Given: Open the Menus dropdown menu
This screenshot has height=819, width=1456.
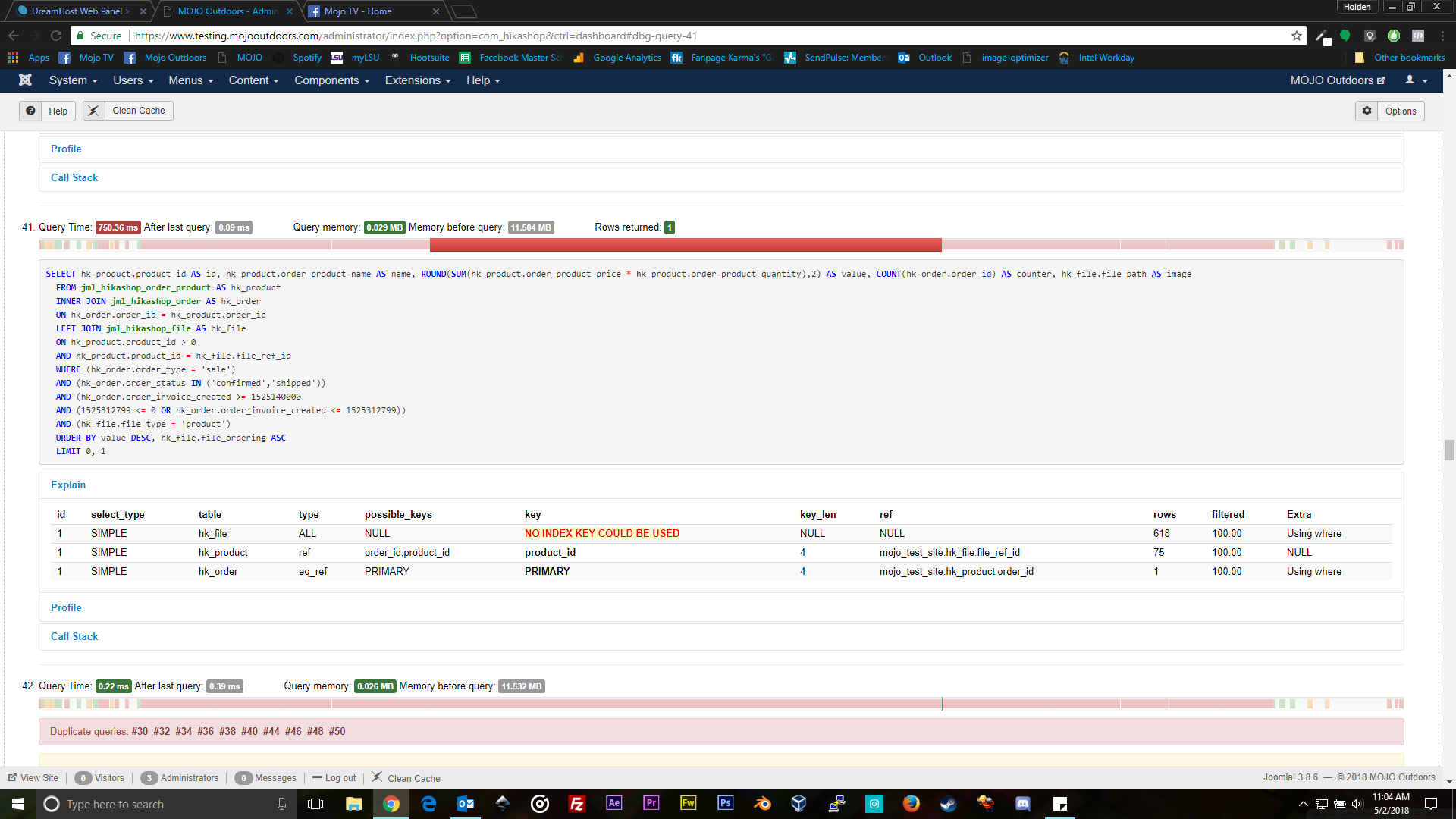Looking at the screenshot, I should click(x=190, y=80).
